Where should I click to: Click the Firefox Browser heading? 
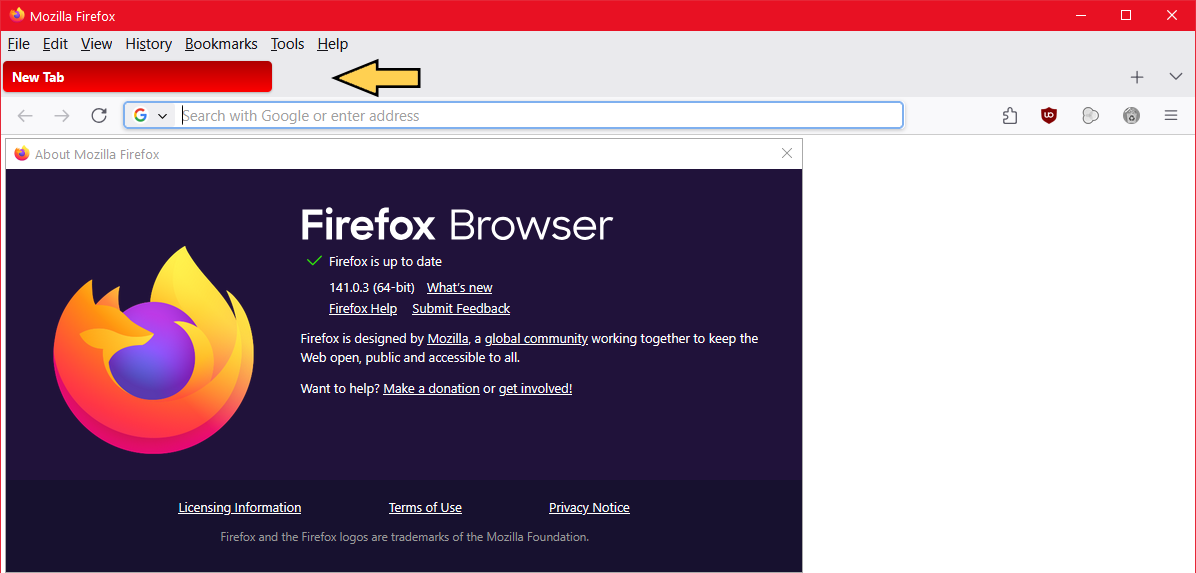[456, 225]
